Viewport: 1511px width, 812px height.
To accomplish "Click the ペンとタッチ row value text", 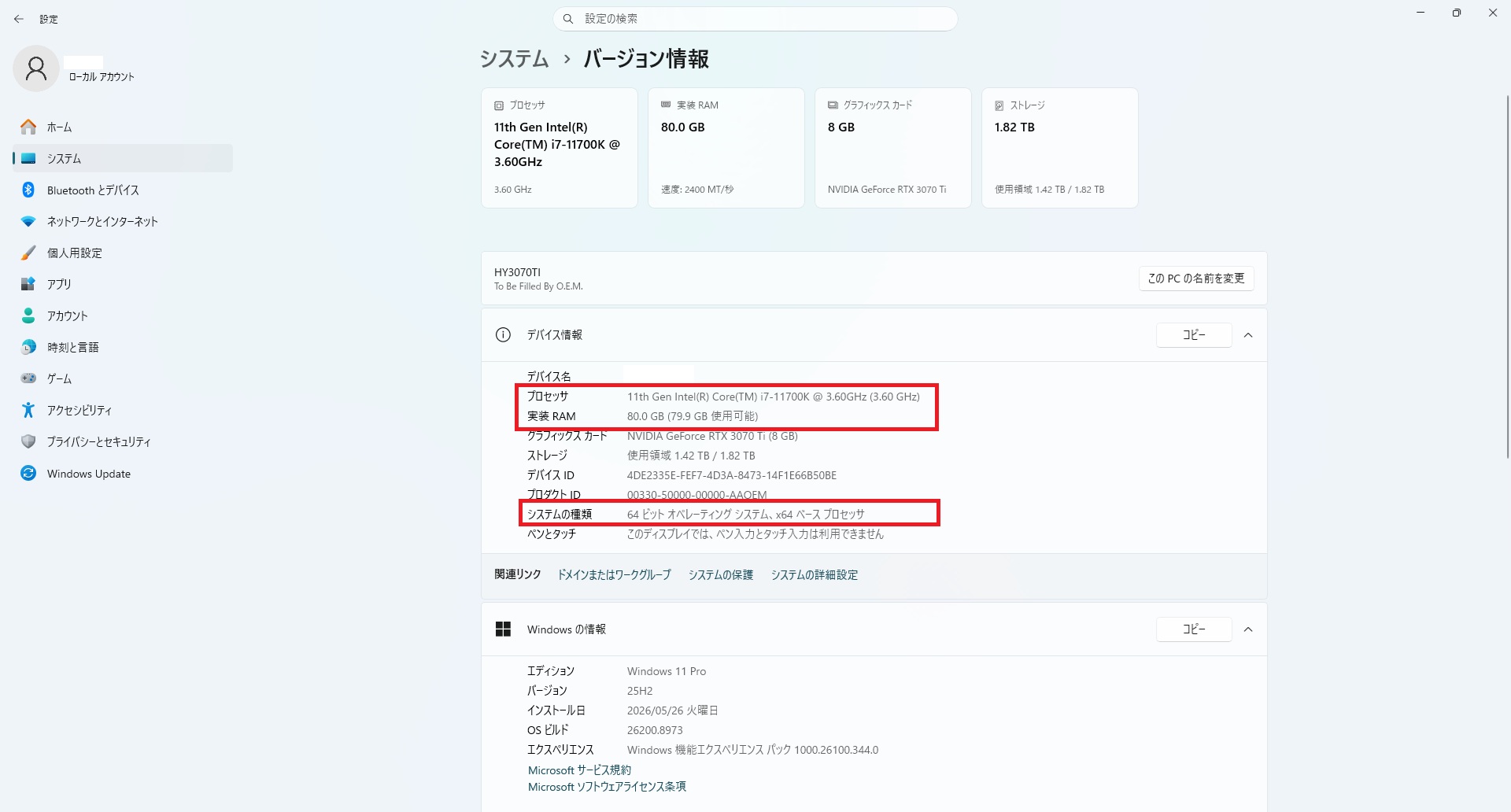I will point(755,534).
